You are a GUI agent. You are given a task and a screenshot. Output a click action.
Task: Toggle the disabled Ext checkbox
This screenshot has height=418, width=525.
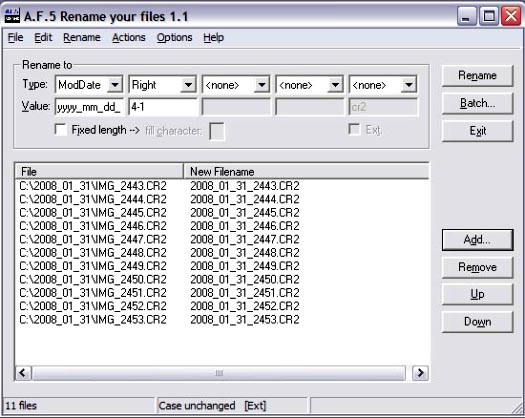(354, 129)
